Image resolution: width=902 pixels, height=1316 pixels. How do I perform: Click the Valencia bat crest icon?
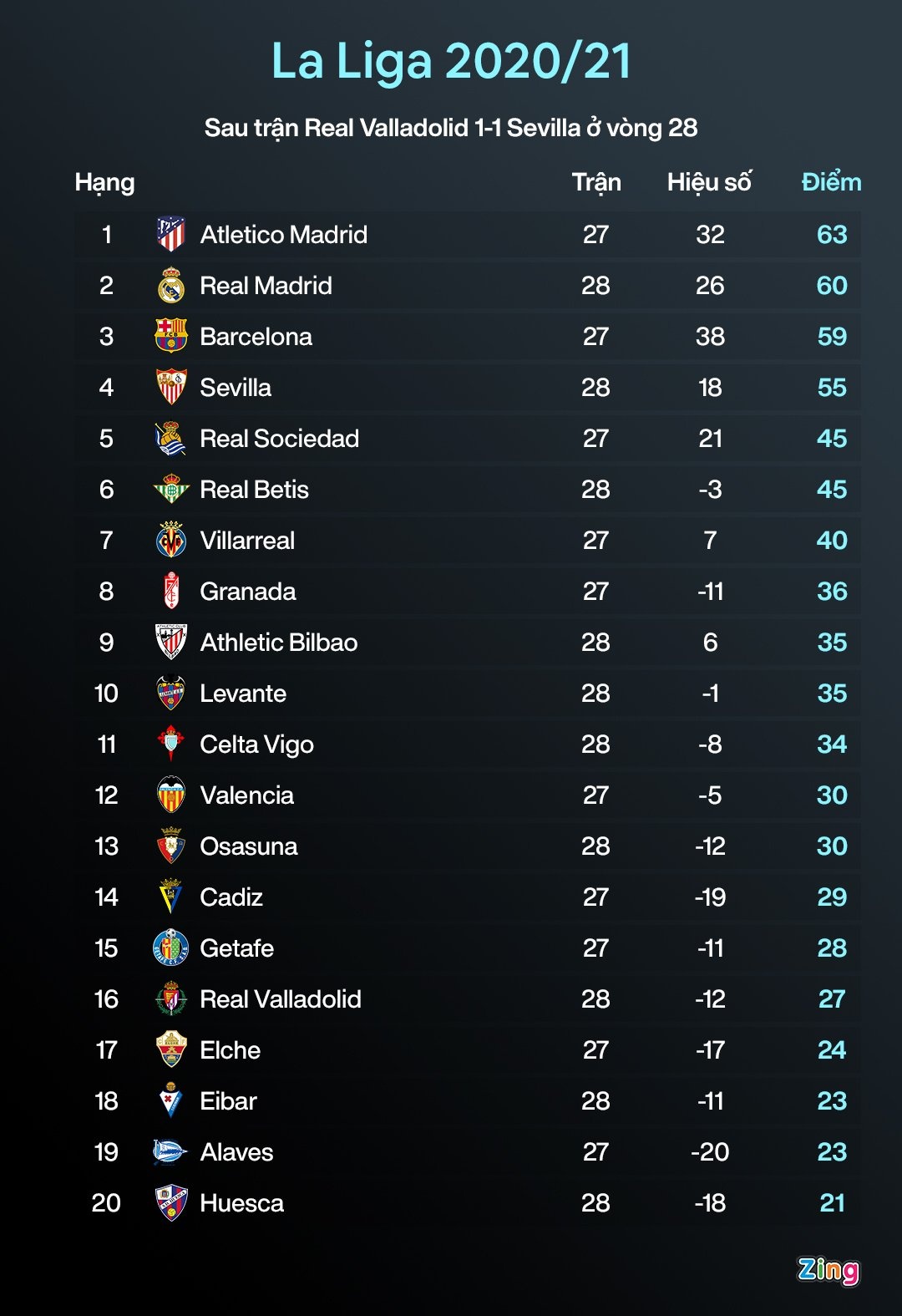[171, 795]
